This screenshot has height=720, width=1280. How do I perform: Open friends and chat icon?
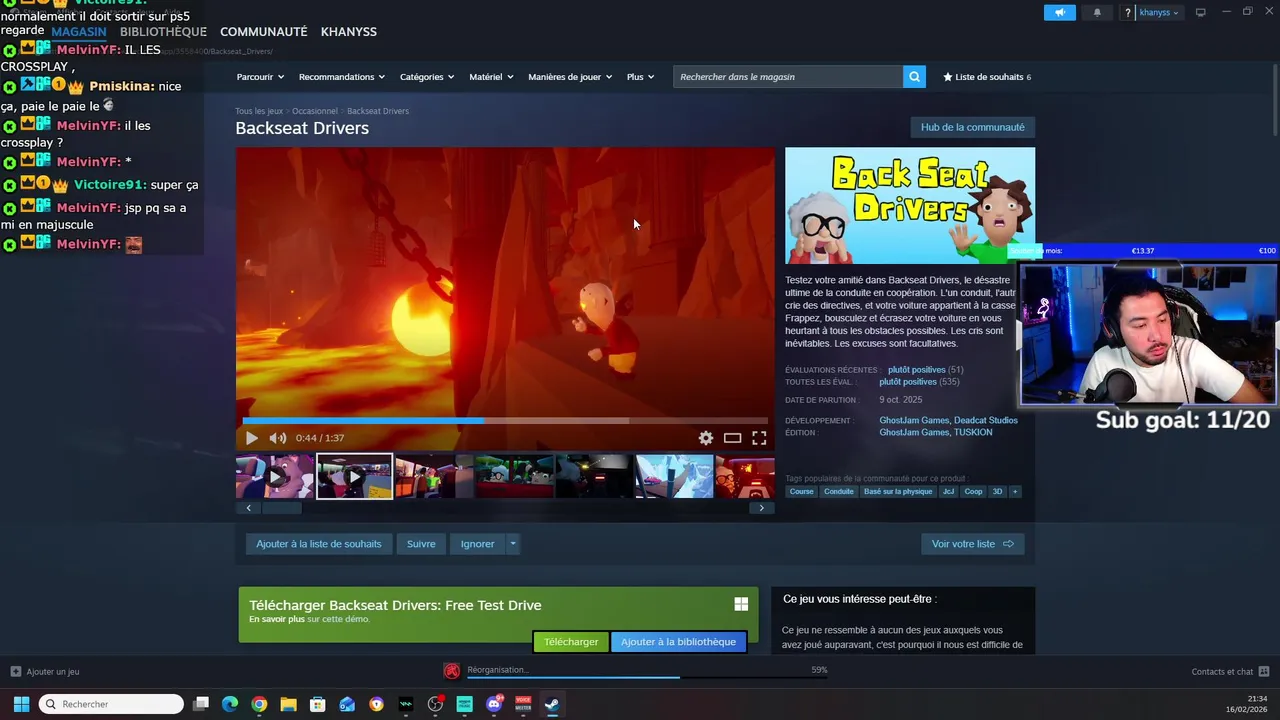[x=1264, y=671]
